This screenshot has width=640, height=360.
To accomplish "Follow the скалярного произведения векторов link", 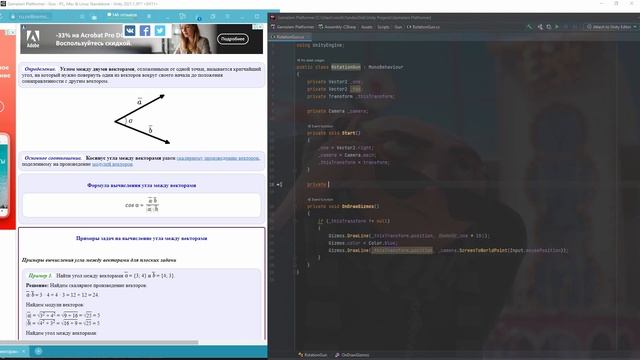I will pos(218,158).
